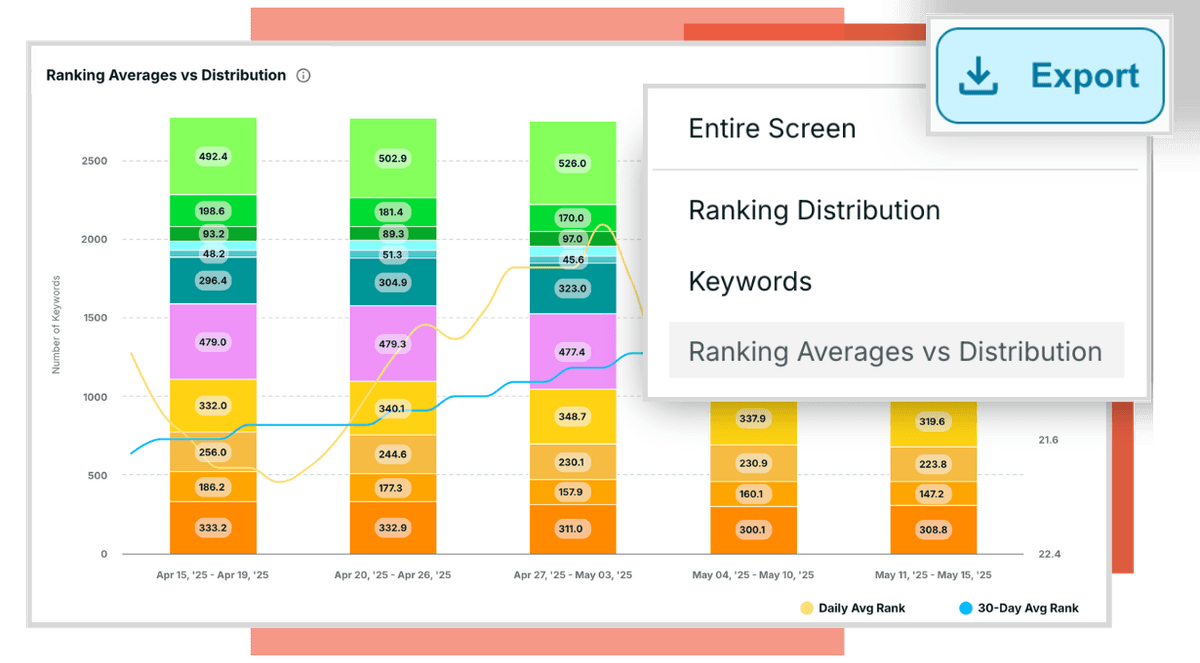Click the yellow Daily Avg Rank legend dot
Screen dimensions: 1200x663
pos(806,608)
